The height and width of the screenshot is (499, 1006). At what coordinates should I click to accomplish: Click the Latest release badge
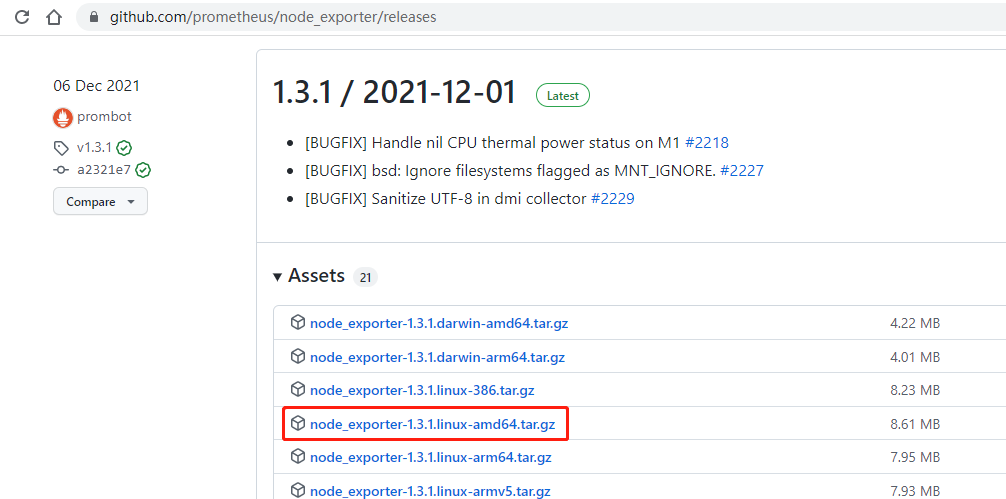(x=563, y=96)
